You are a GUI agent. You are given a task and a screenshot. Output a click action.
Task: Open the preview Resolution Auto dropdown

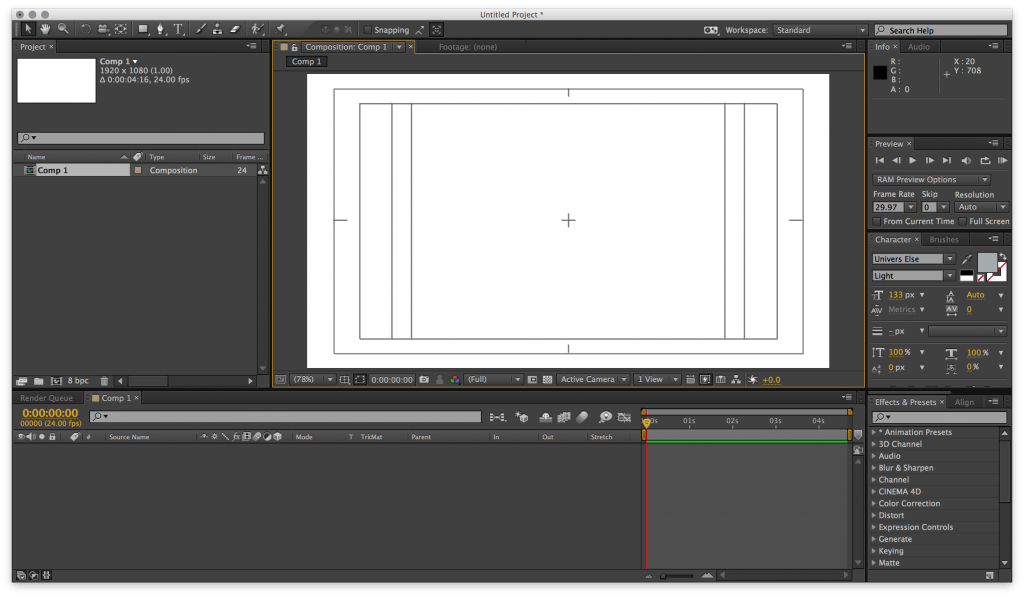pyautogui.click(x=981, y=207)
